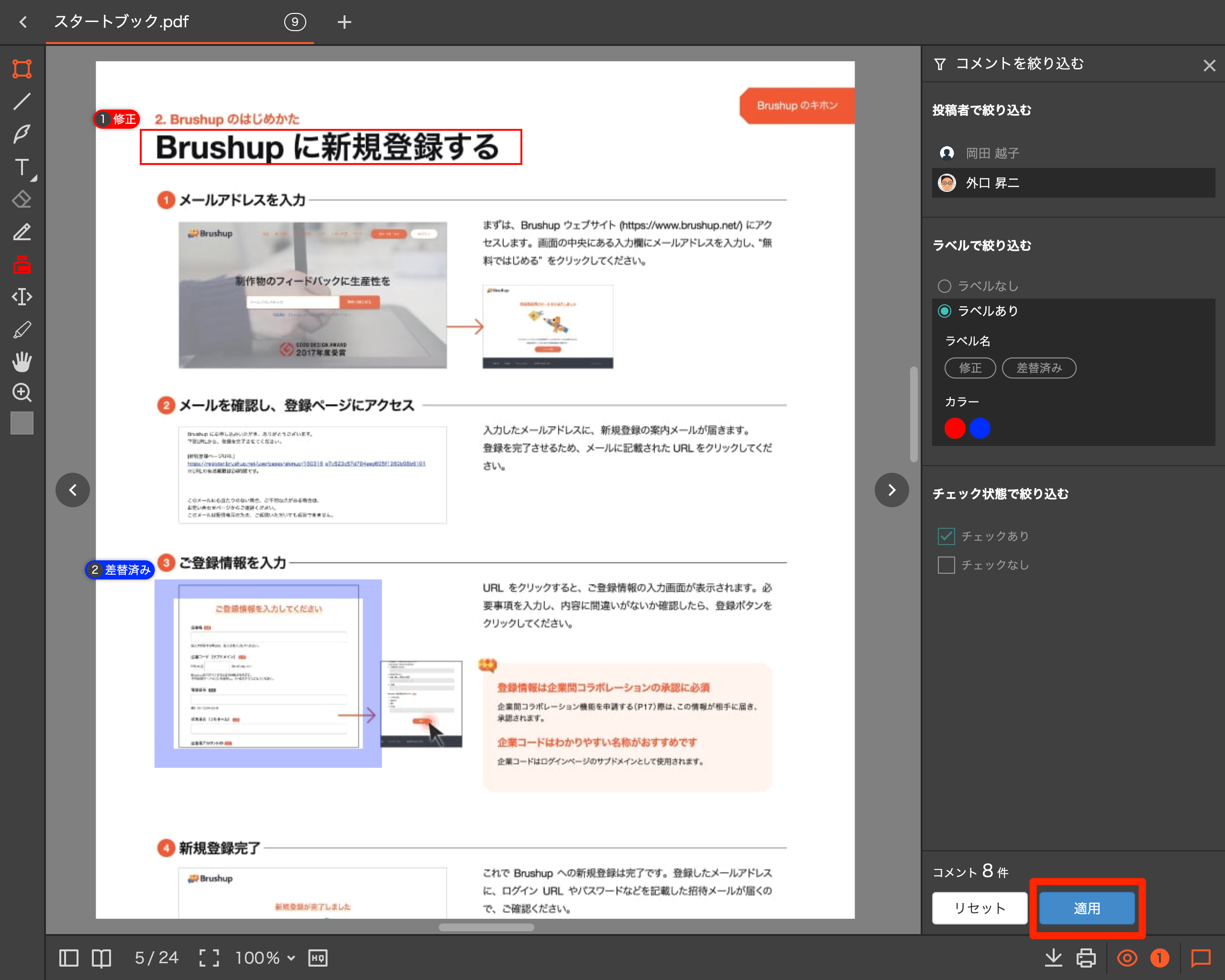The height and width of the screenshot is (980, 1225).
Task: Select the pencil edit tool
Action: click(22, 232)
